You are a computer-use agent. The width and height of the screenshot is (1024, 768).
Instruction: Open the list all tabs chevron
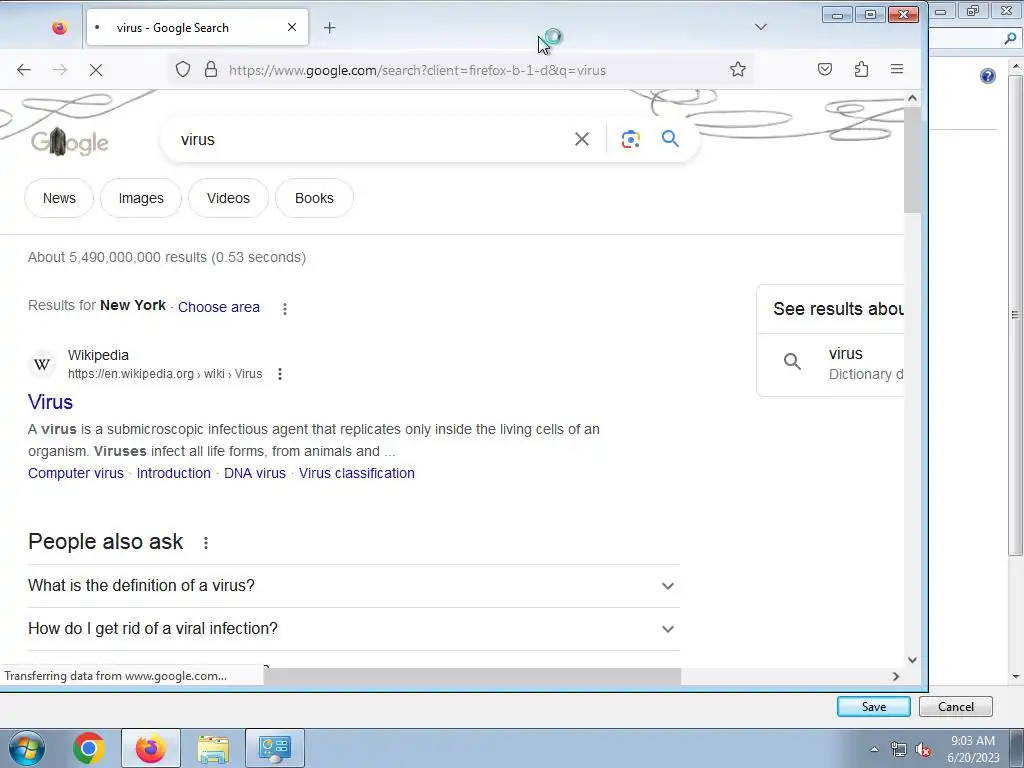[x=760, y=27]
